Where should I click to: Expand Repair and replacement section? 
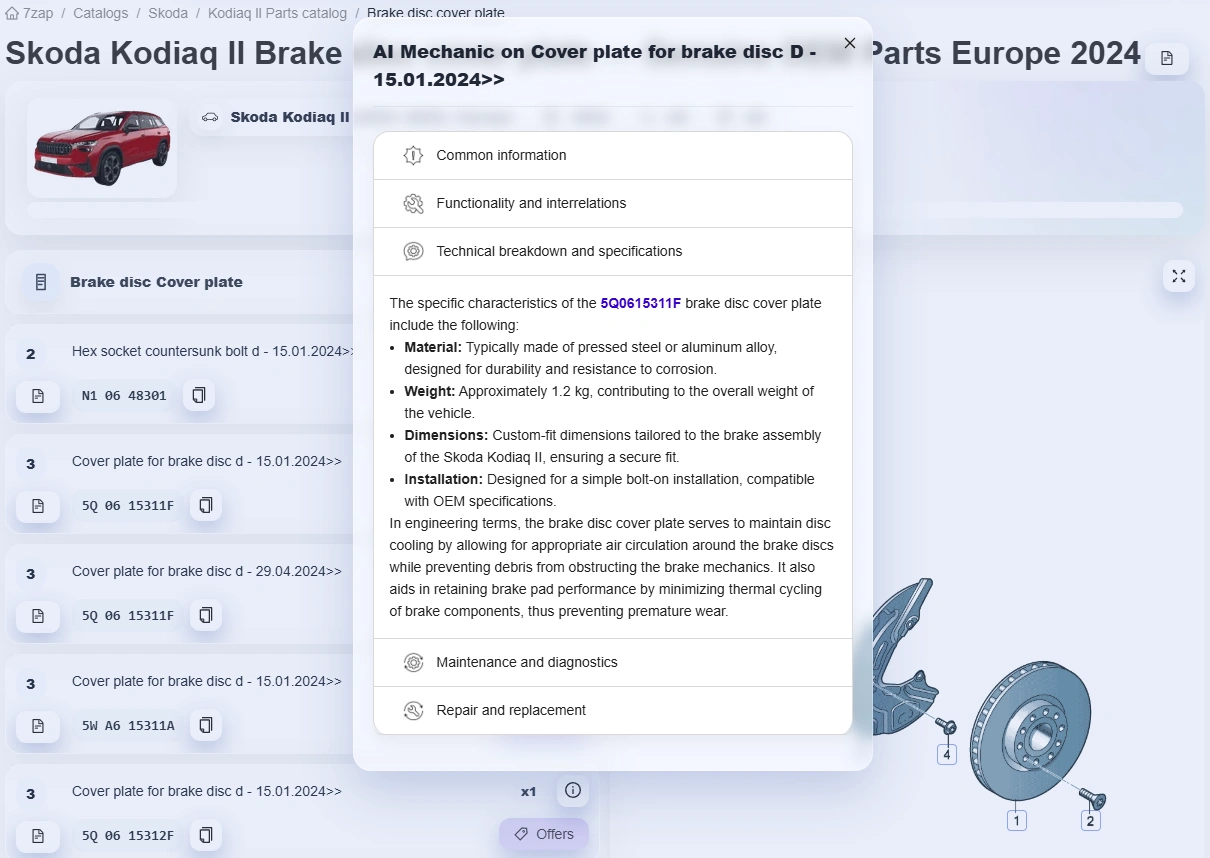coord(612,711)
